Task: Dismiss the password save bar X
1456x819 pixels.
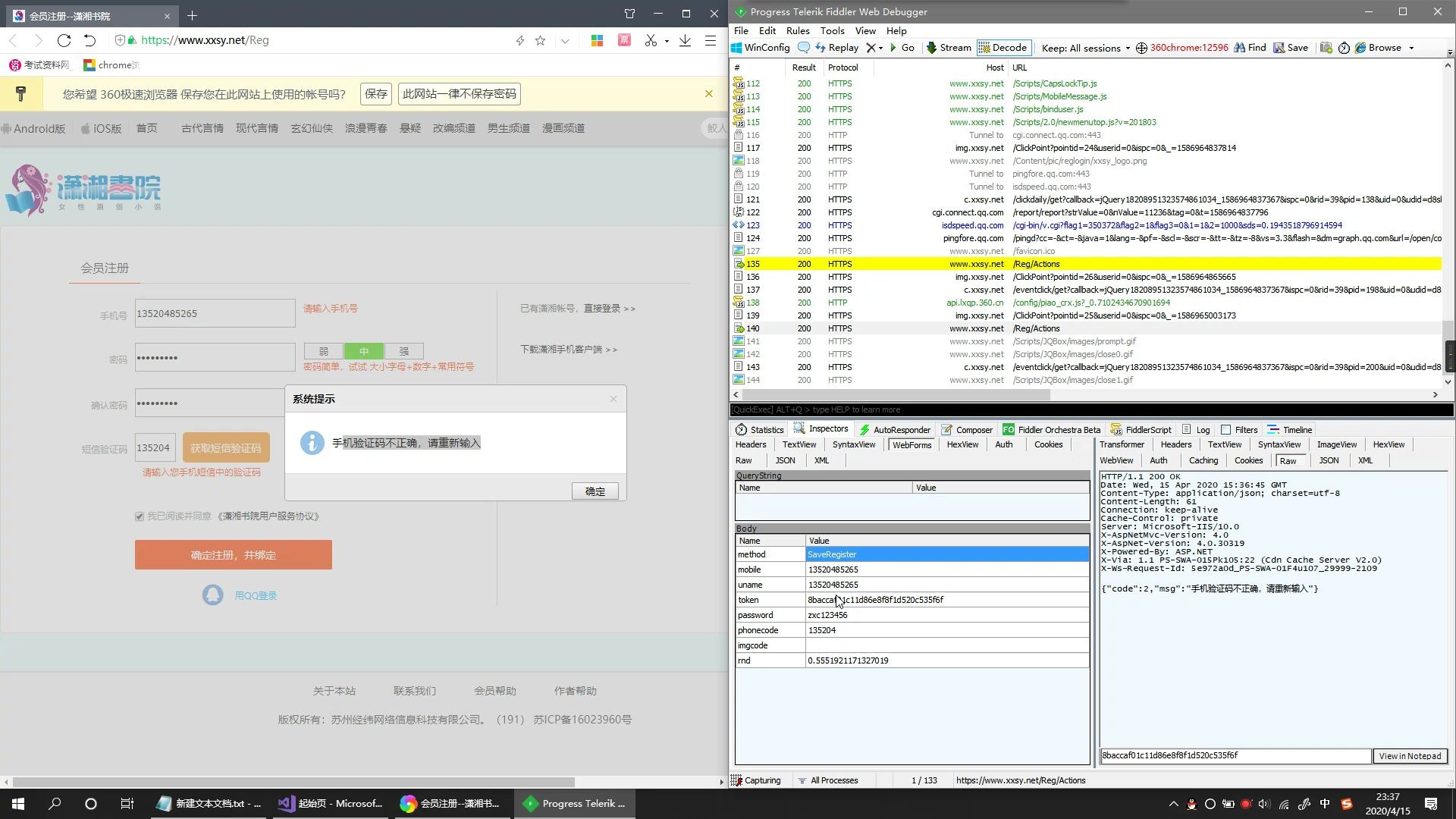Action: click(x=708, y=94)
